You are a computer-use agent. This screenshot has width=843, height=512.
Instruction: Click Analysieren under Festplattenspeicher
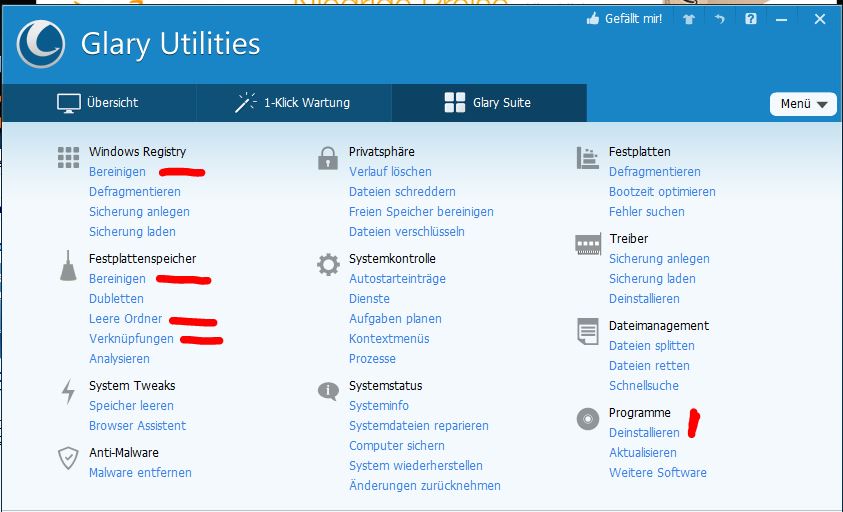tap(119, 359)
